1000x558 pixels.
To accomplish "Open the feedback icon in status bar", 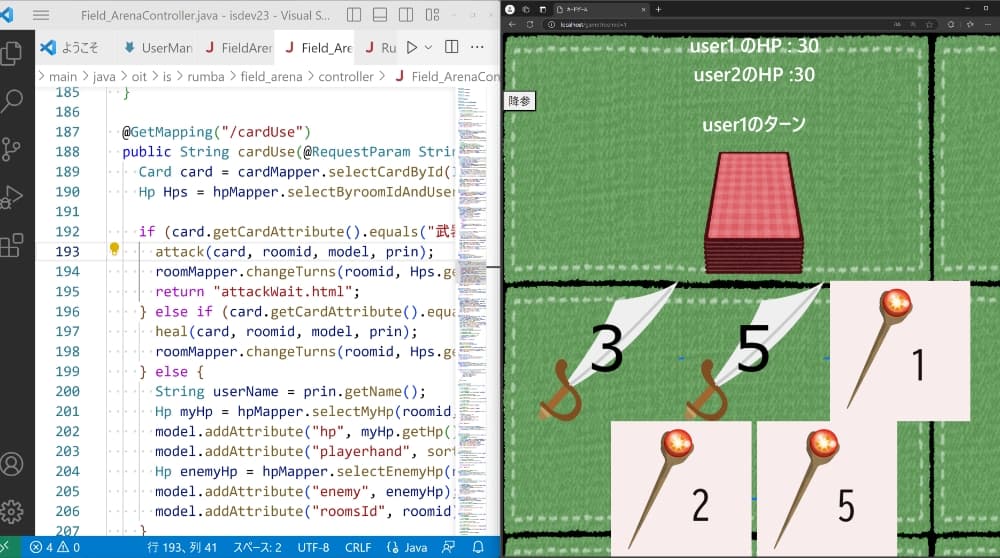I will pos(449,547).
